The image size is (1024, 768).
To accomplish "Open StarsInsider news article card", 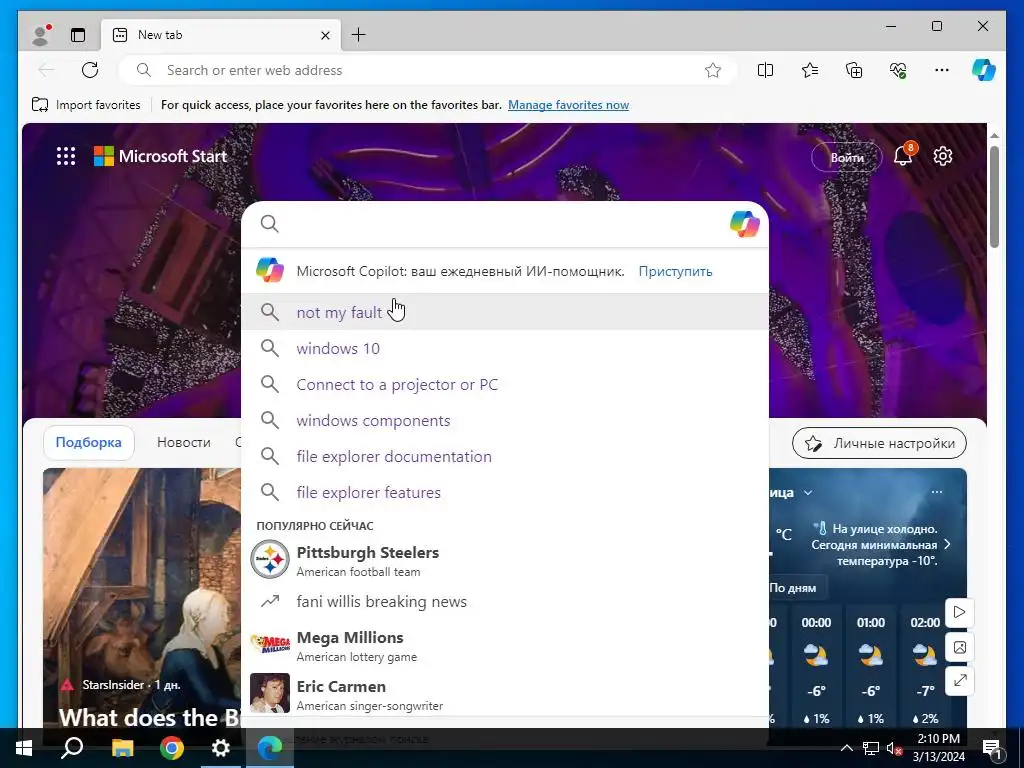I will pos(142,598).
